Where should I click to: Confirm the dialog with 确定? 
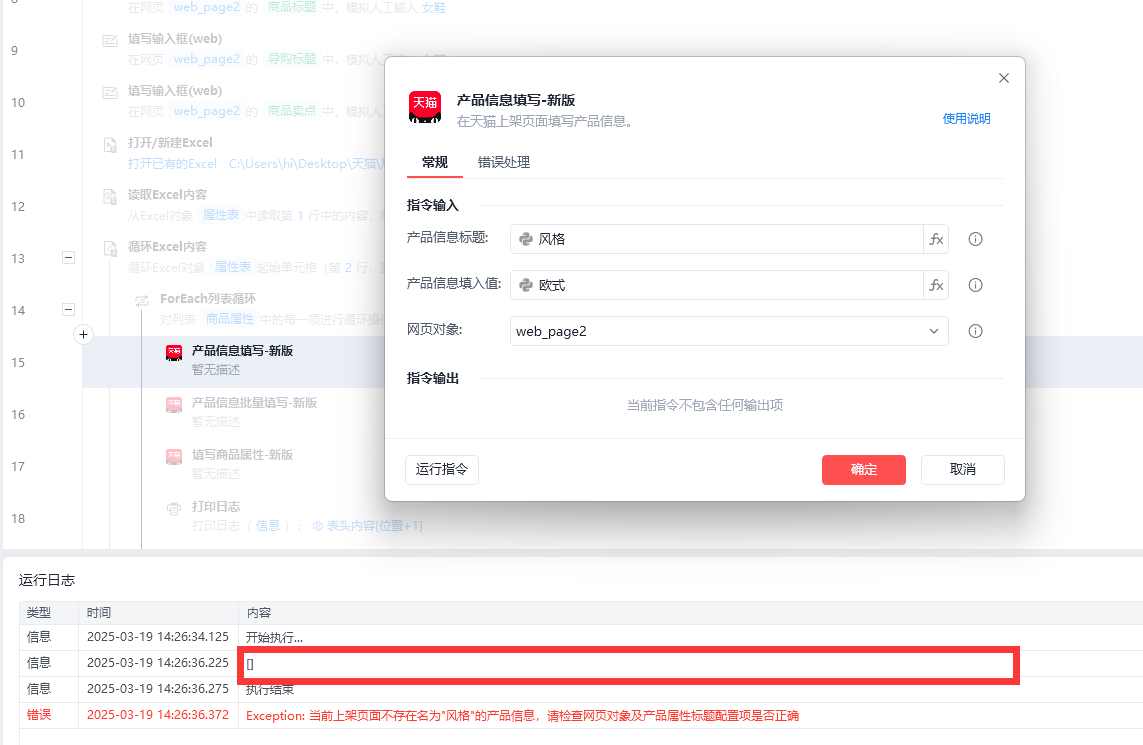pyautogui.click(x=864, y=470)
